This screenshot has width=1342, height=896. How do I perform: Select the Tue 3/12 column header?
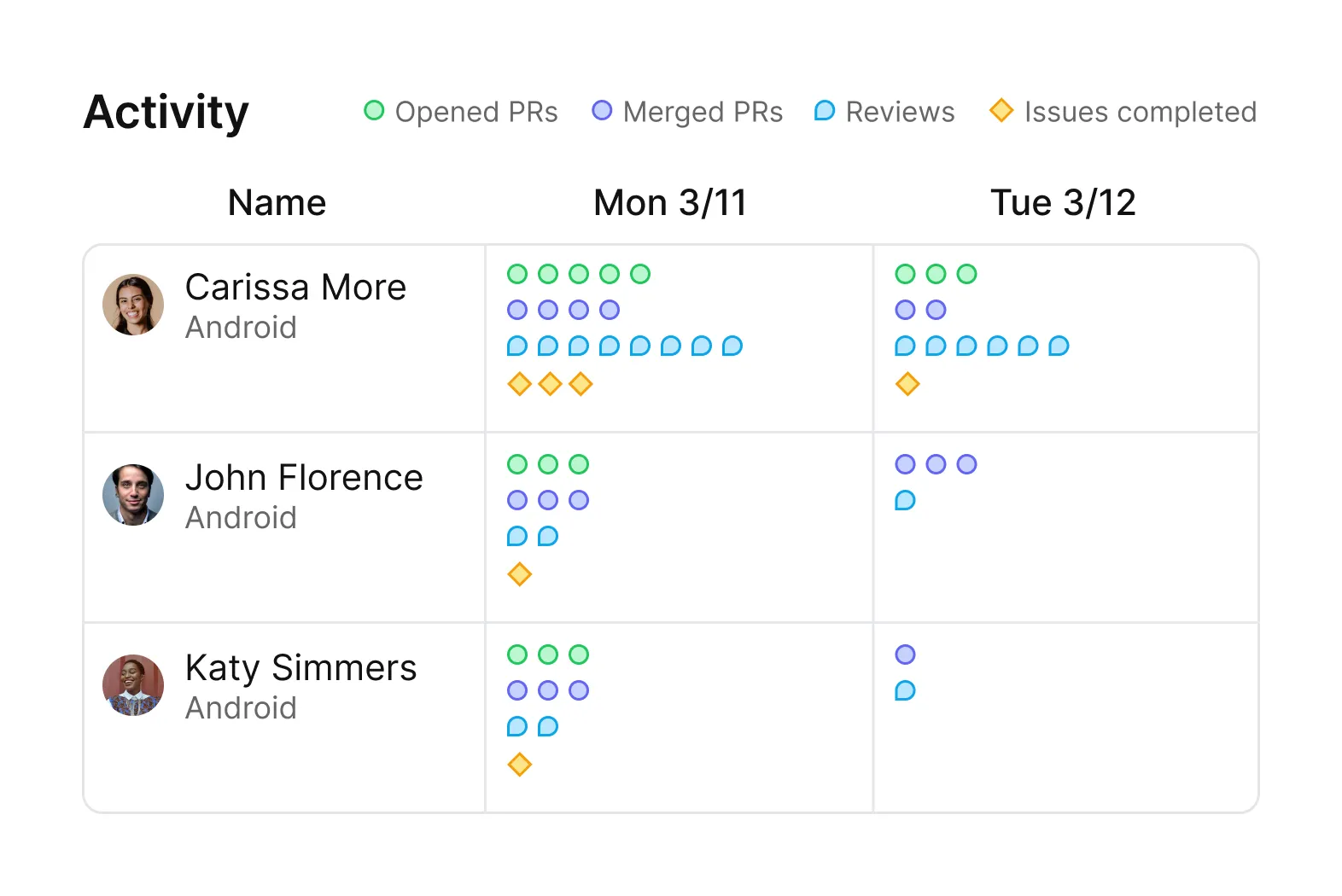[x=1063, y=203]
